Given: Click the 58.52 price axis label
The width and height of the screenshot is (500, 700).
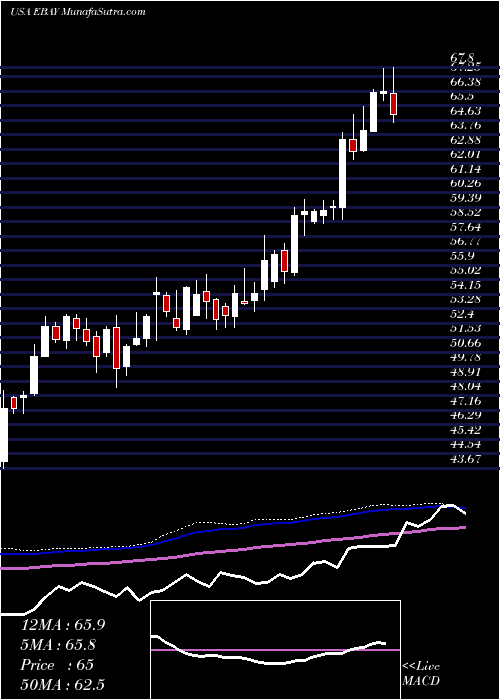Looking at the screenshot, I should click(466, 212).
